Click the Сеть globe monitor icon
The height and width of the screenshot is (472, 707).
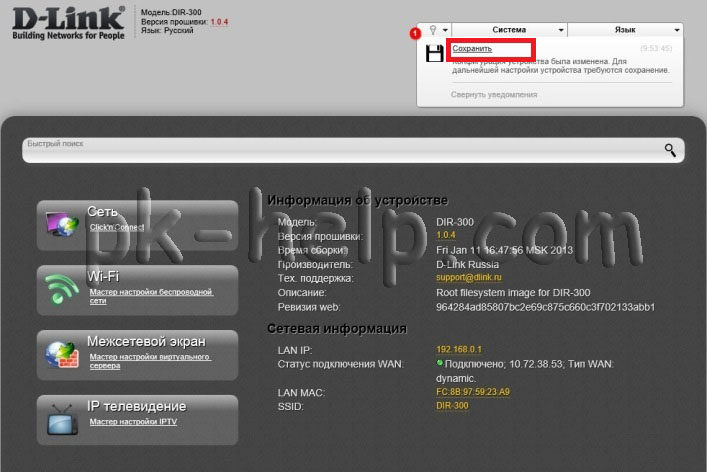tap(62, 224)
